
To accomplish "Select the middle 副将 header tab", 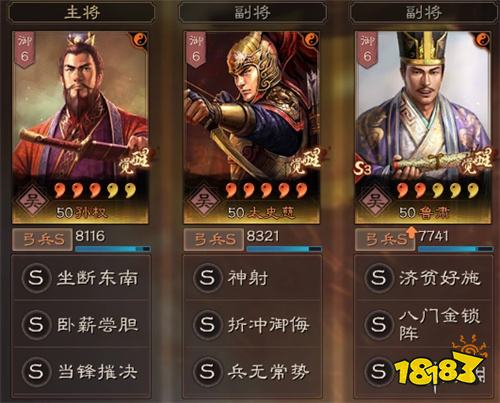I will click(x=252, y=13).
